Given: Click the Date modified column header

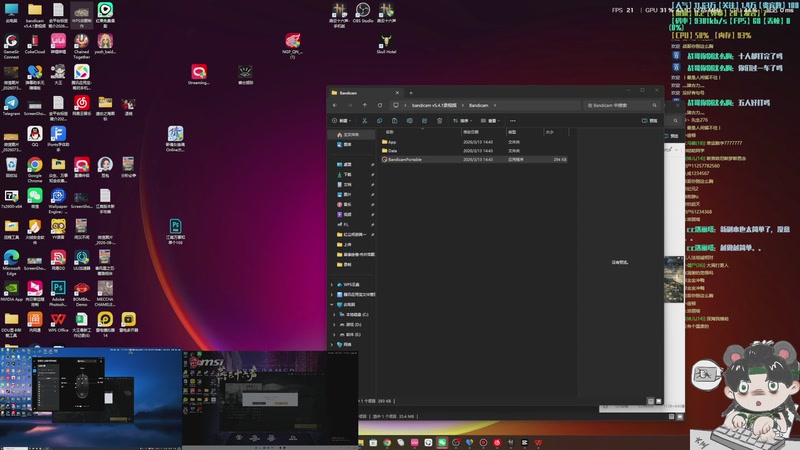Looking at the screenshot, I should [x=483, y=132].
